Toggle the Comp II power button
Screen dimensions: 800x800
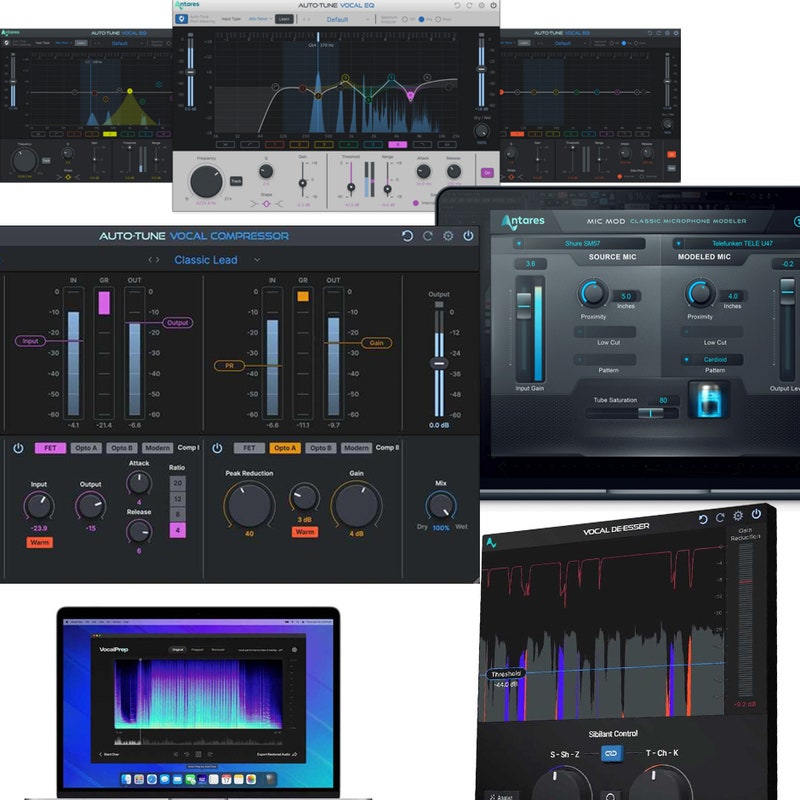click(216, 448)
